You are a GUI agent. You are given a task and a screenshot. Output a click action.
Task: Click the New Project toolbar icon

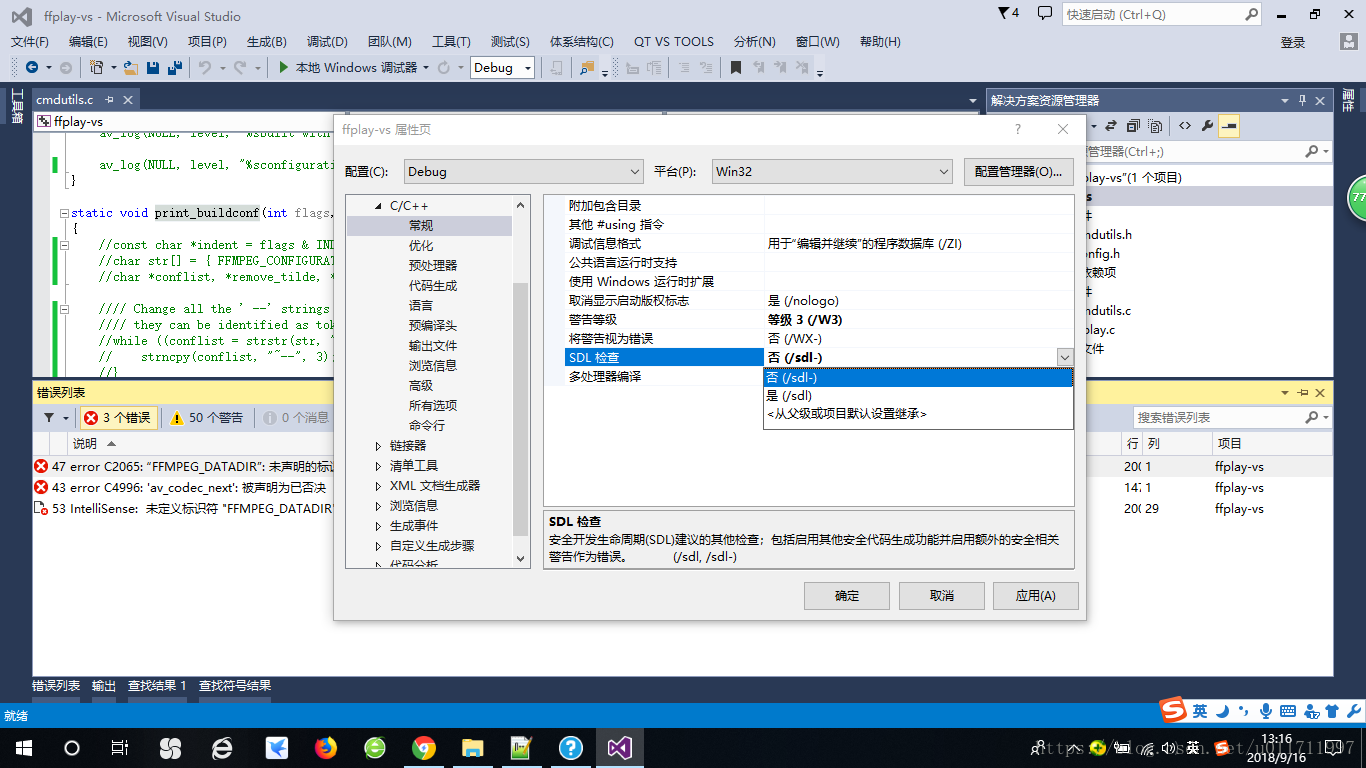click(96, 67)
